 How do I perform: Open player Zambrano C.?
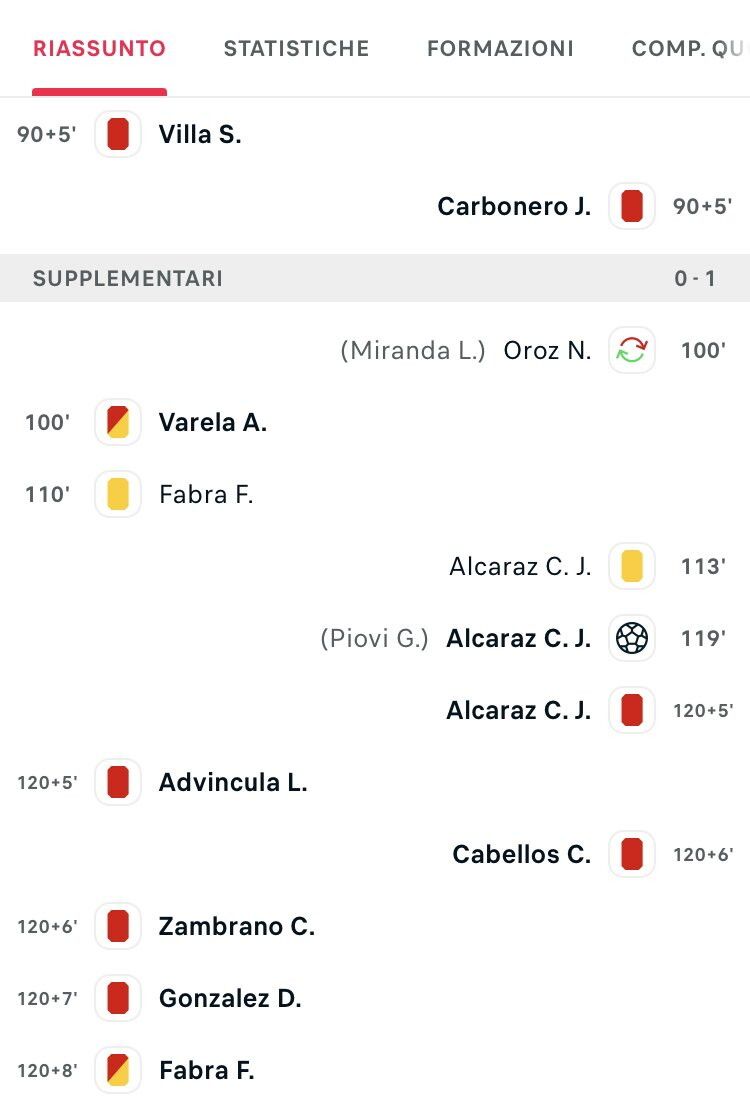tap(237, 926)
